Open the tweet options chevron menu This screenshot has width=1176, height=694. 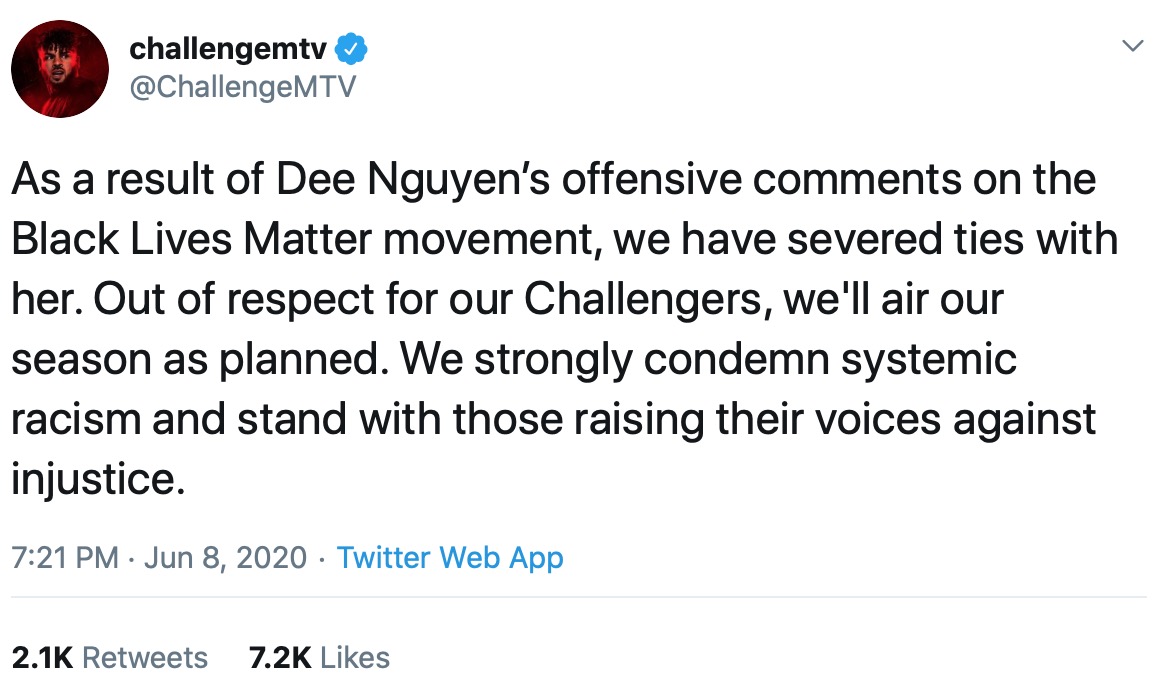pyautogui.click(x=1132, y=46)
